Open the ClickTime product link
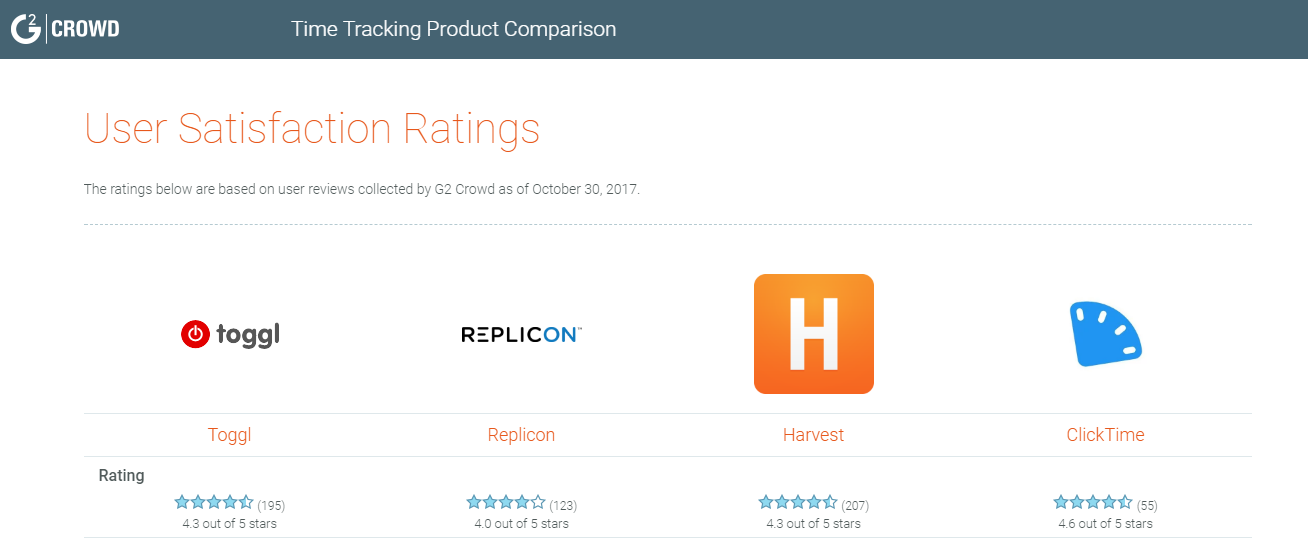This screenshot has width=1308, height=544. pyautogui.click(x=1106, y=435)
